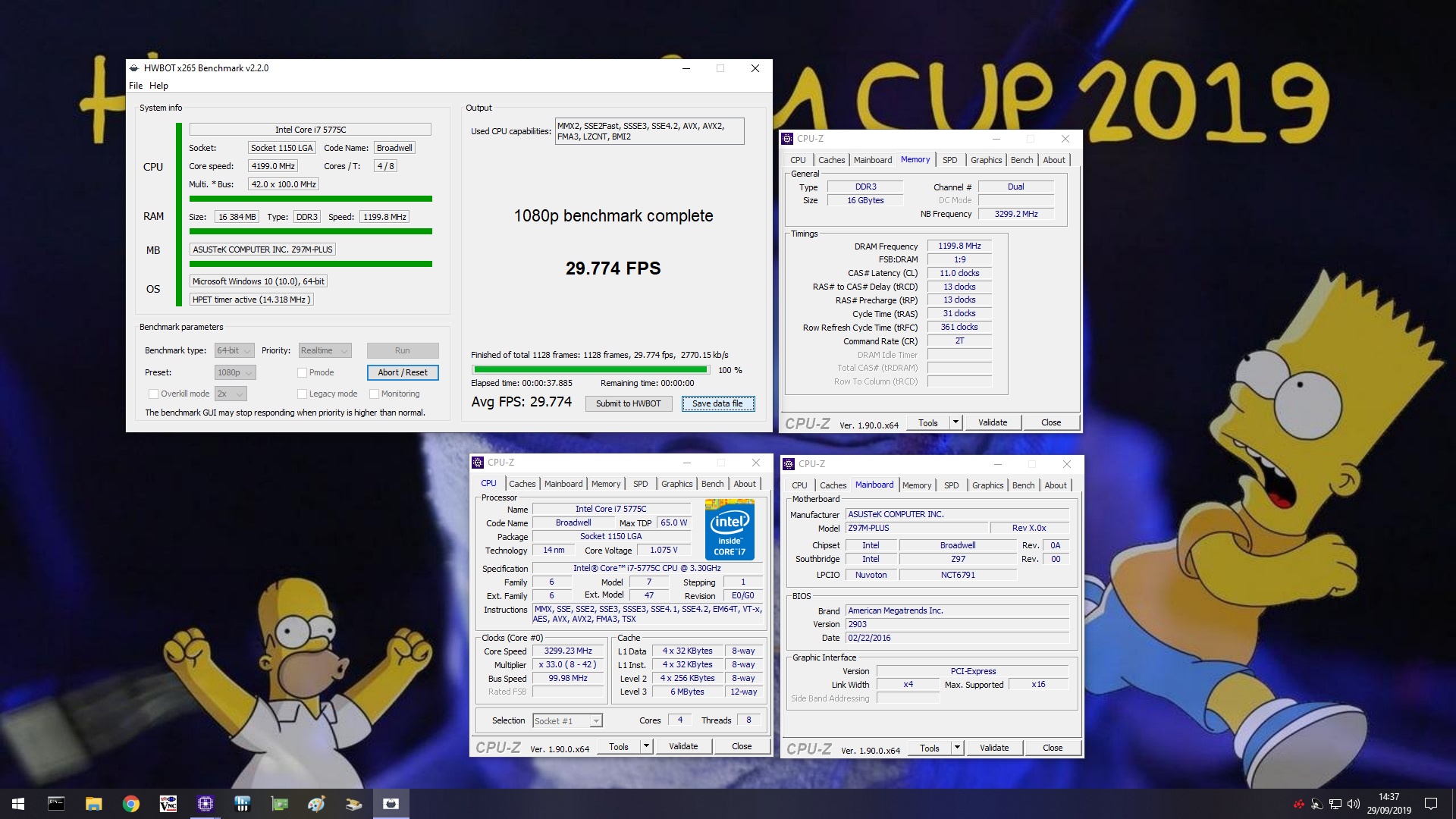
Task: Click the speaker device tray icon
Action: click(x=1317, y=804)
